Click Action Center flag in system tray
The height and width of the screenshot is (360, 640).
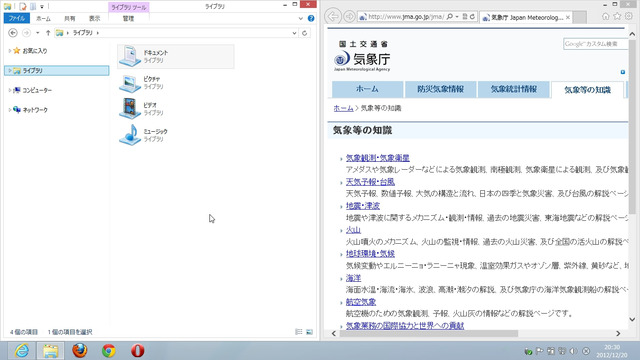click(x=539, y=351)
